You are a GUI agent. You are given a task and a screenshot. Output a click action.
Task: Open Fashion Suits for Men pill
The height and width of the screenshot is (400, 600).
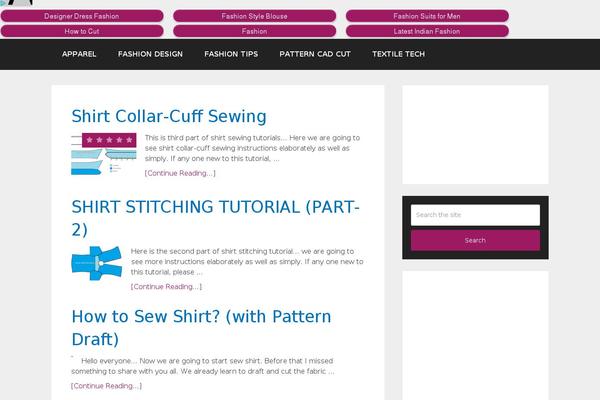click(427, 16)
